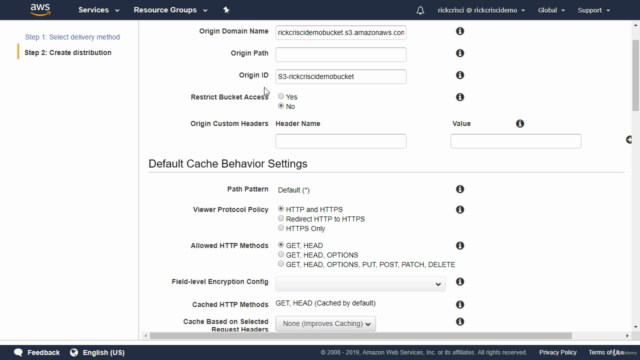The width and height of the screenshot is (640, 360).
Task: Click the Feedback link
Action: [x=43, y=353]
